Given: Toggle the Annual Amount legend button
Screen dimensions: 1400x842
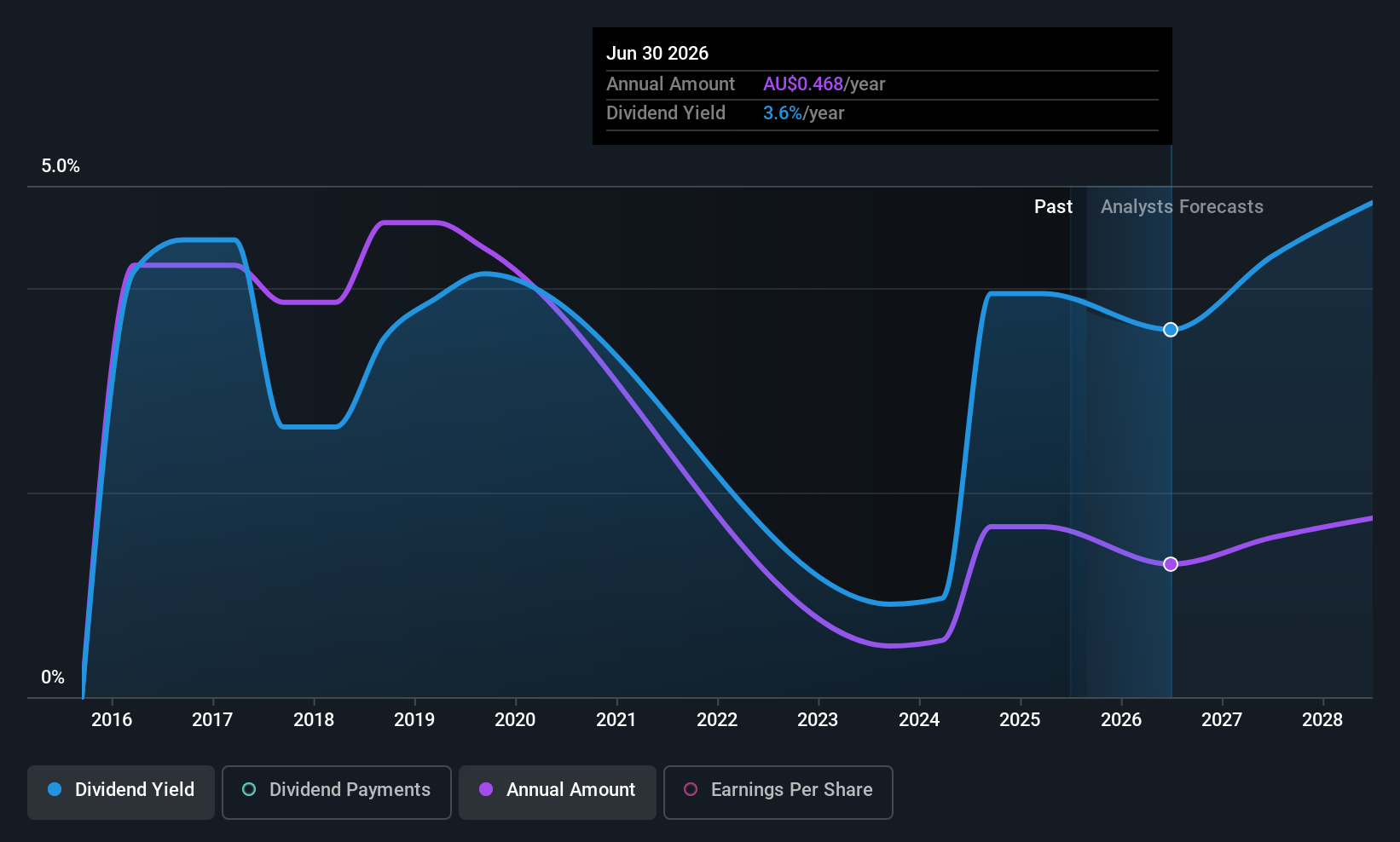Looking at the screenshot, I should point(558,792).
